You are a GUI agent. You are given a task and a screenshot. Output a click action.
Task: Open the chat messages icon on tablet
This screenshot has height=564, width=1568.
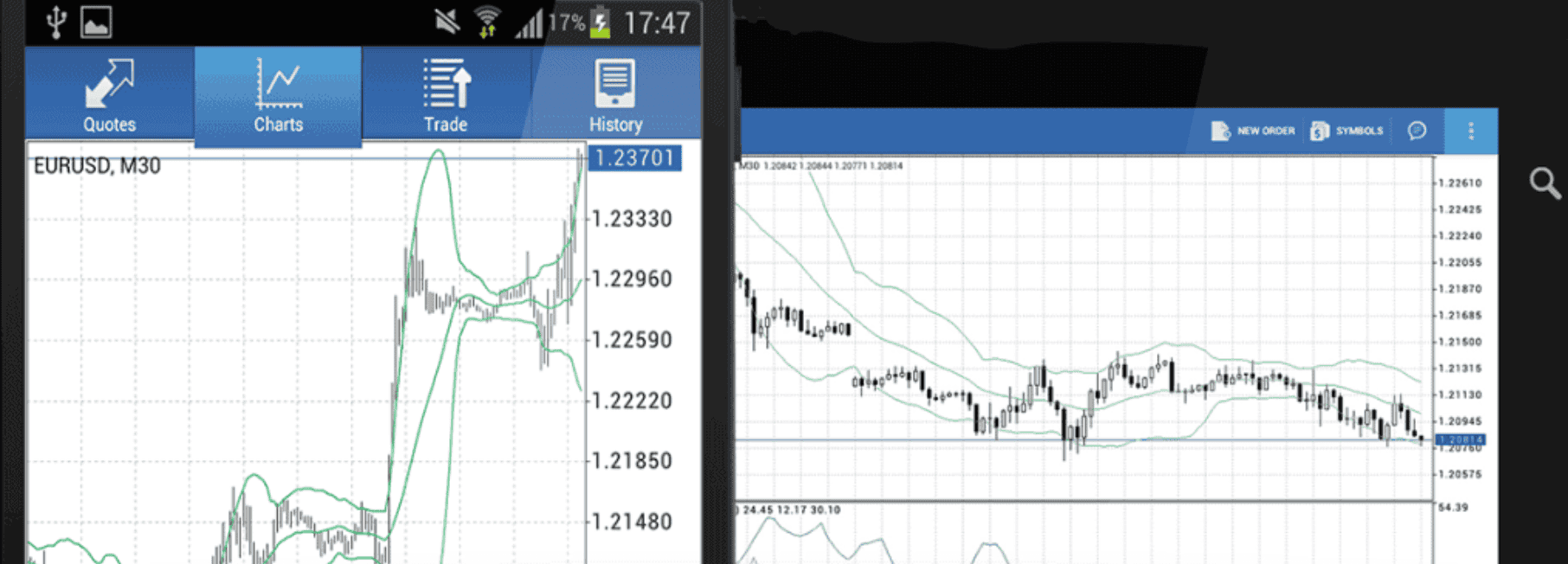click(x=1417, y=131)
